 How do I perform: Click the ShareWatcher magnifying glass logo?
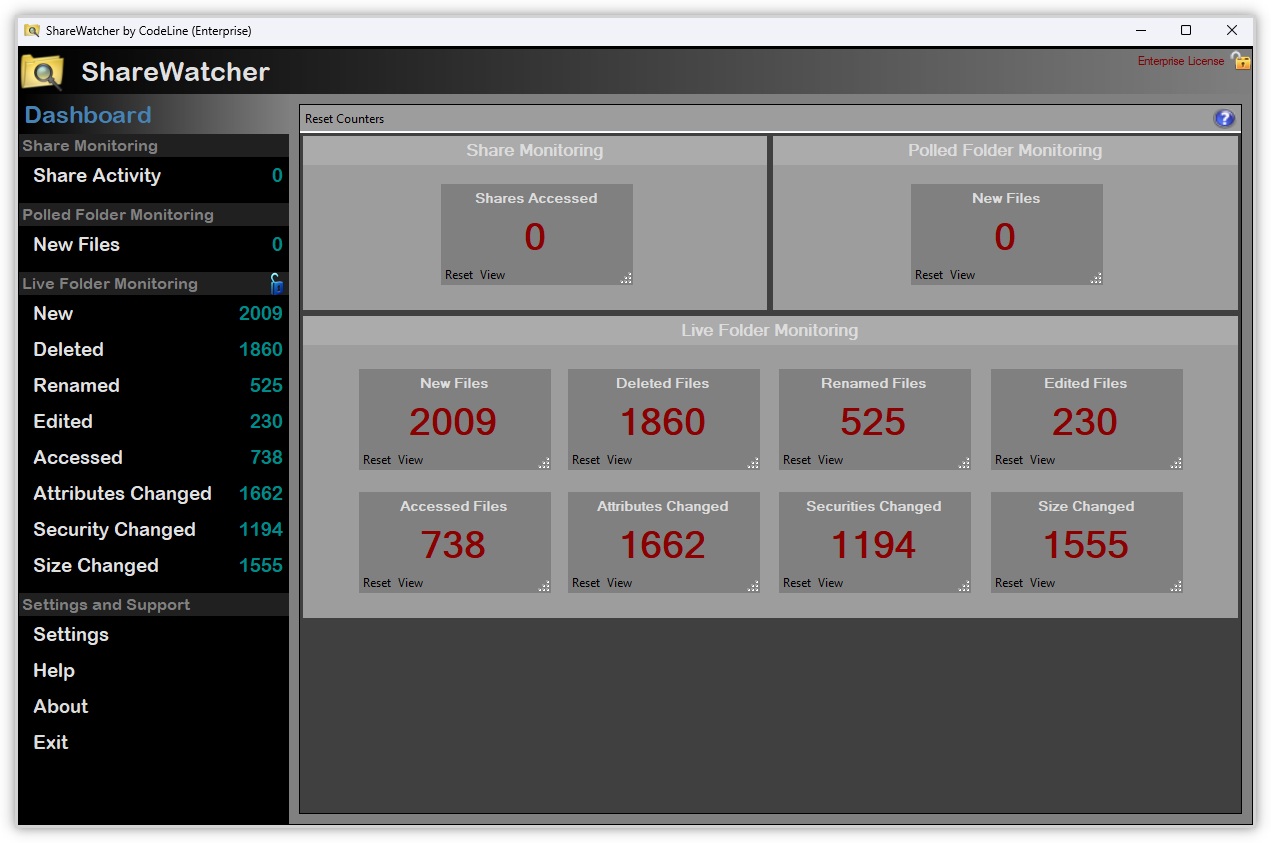[40, 70]
